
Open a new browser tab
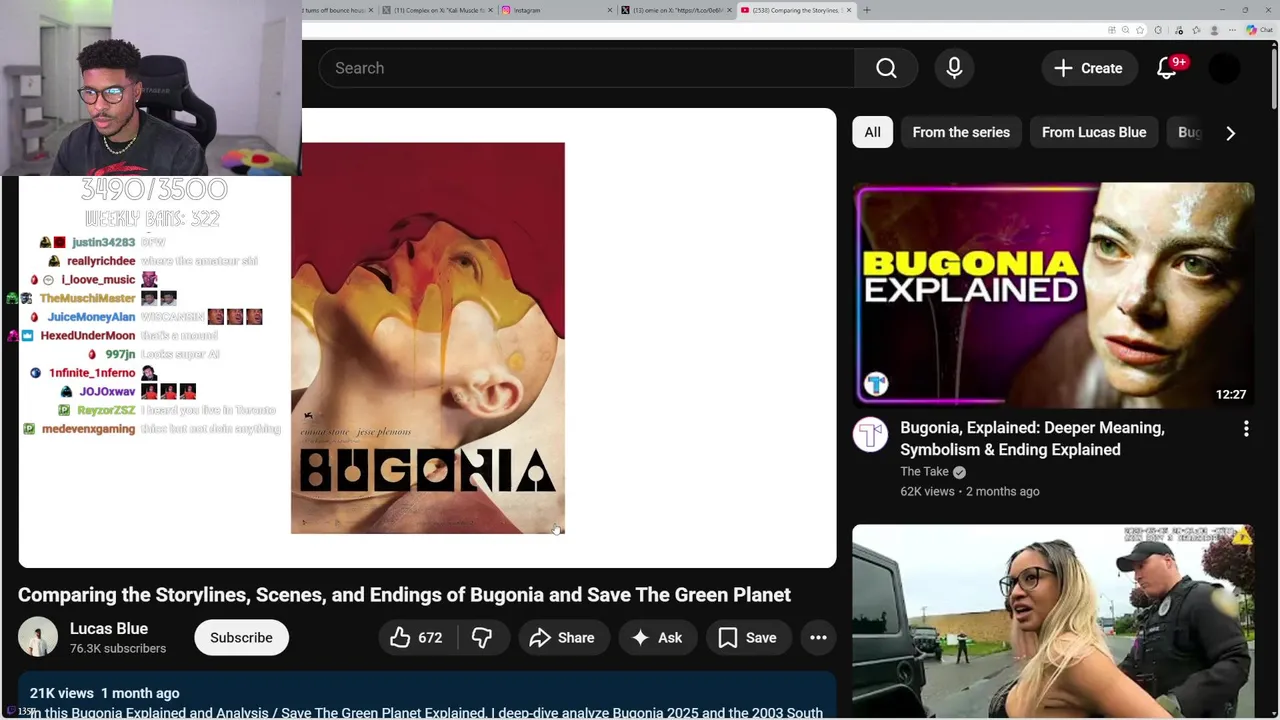pyautogui.click(x=867, y=10)
